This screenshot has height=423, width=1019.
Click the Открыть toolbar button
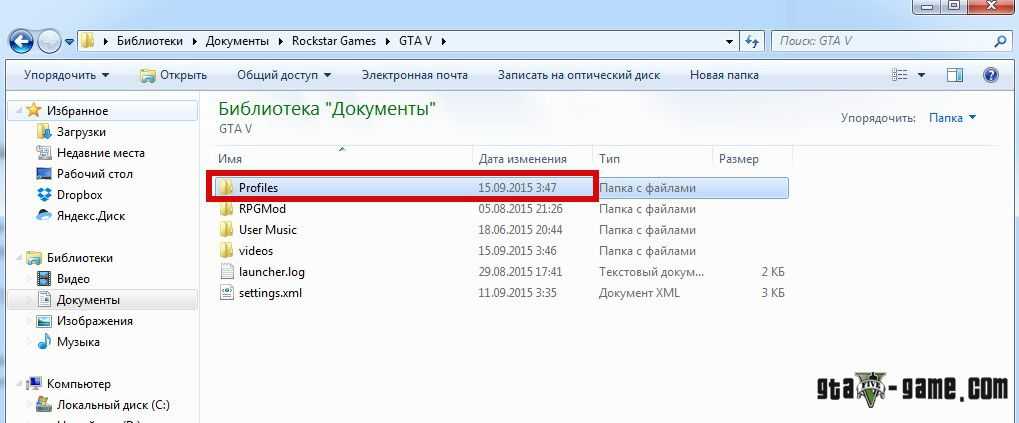(x=173, y=75)
